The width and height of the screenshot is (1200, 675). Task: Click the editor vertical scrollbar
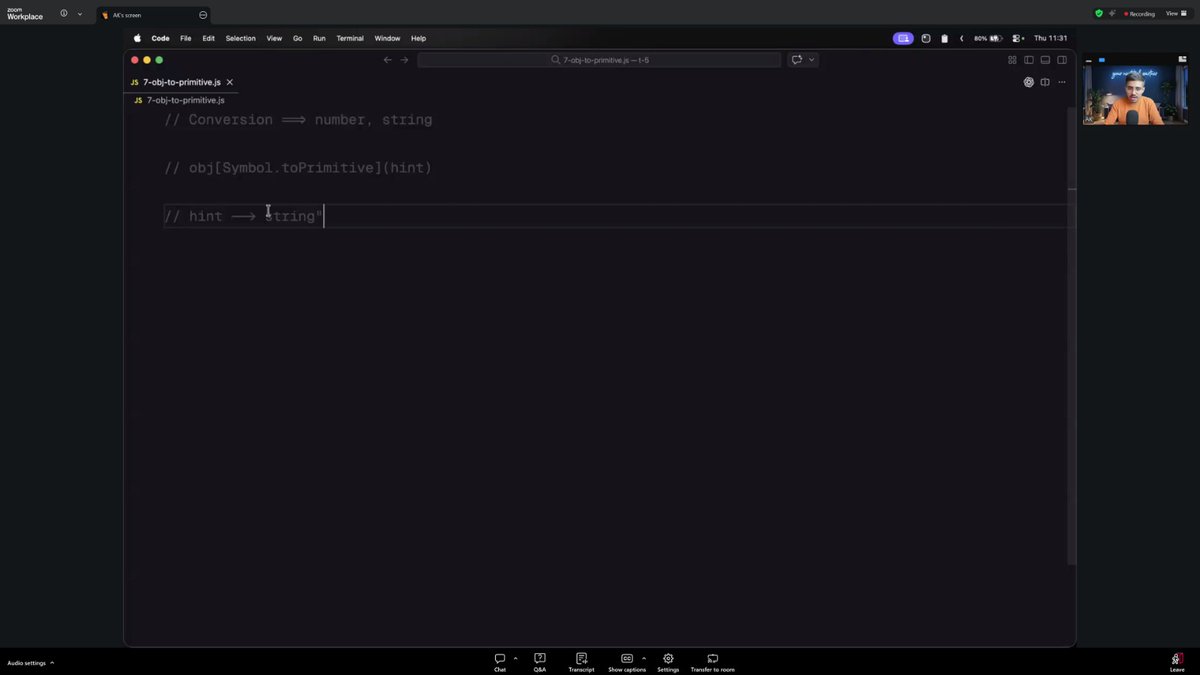pos(1072,335)
